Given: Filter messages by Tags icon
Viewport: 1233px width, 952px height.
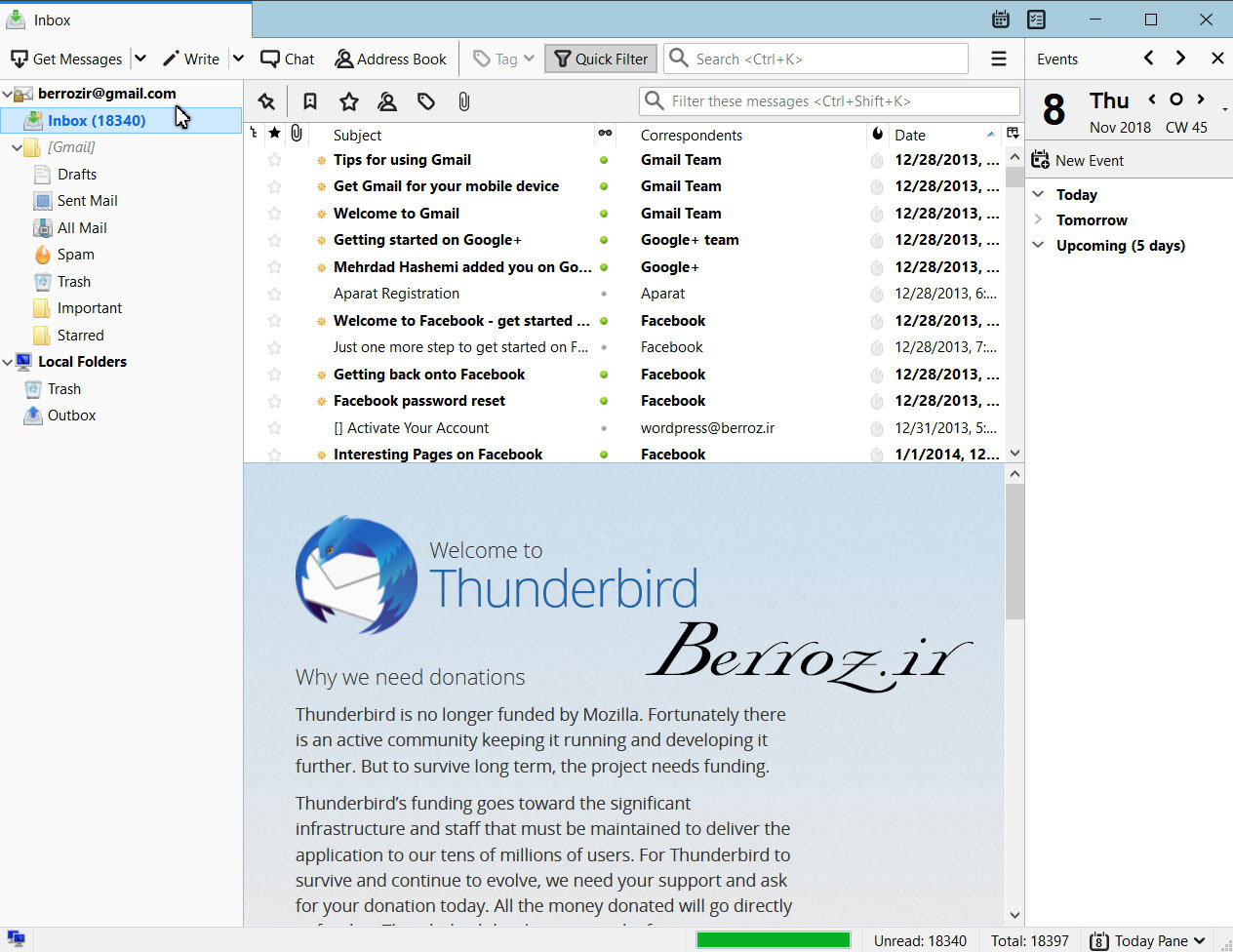Looking at the screenshot, I should tap(426, 101).
